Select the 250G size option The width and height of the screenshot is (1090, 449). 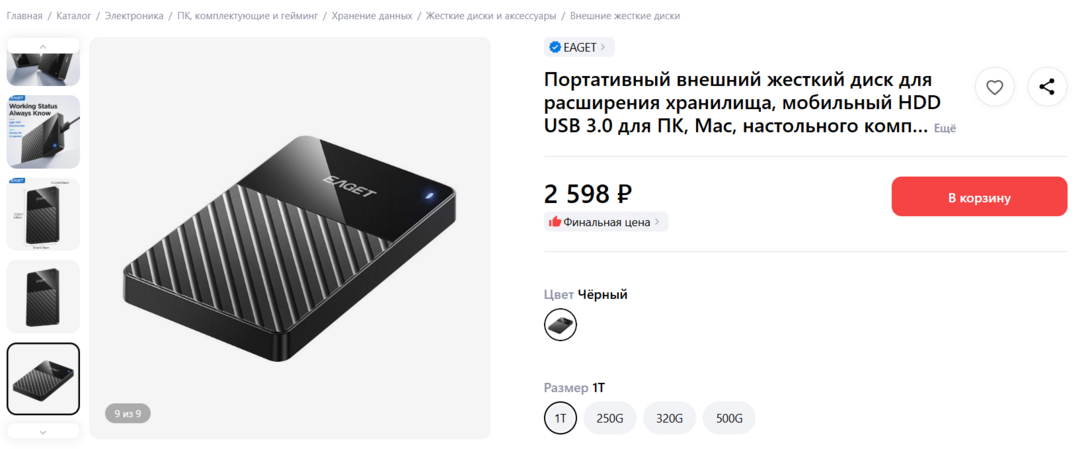(610, 418)
